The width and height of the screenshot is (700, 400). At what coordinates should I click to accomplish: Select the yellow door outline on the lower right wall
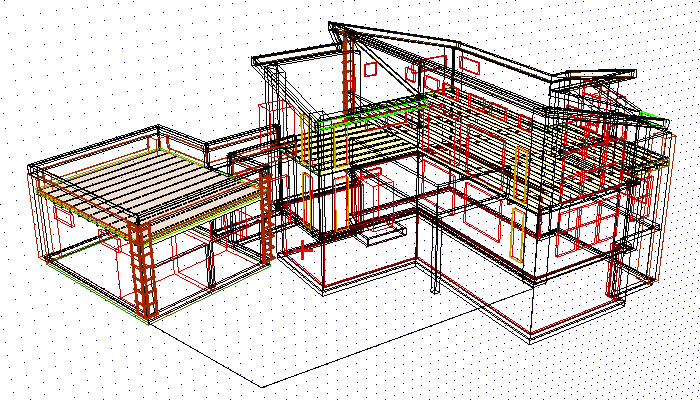pyautogui.click(x=517, y=235)
